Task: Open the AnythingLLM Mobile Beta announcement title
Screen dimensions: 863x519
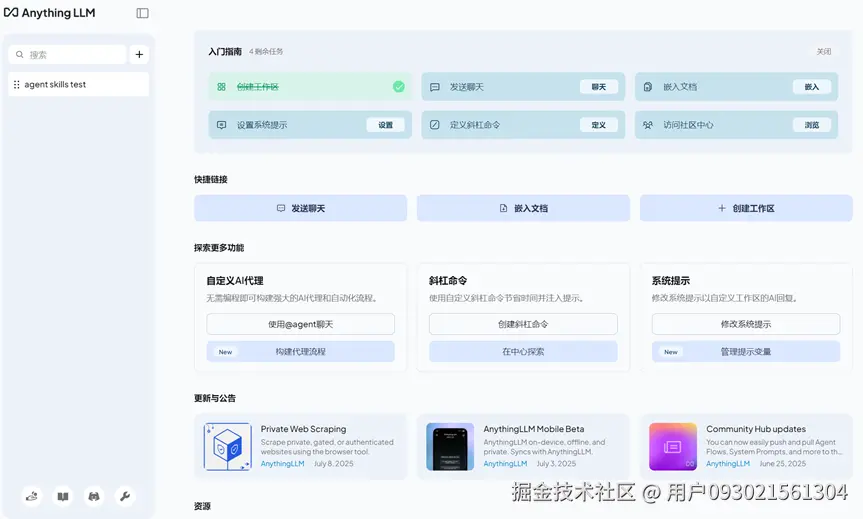Action: coord(534,429)
